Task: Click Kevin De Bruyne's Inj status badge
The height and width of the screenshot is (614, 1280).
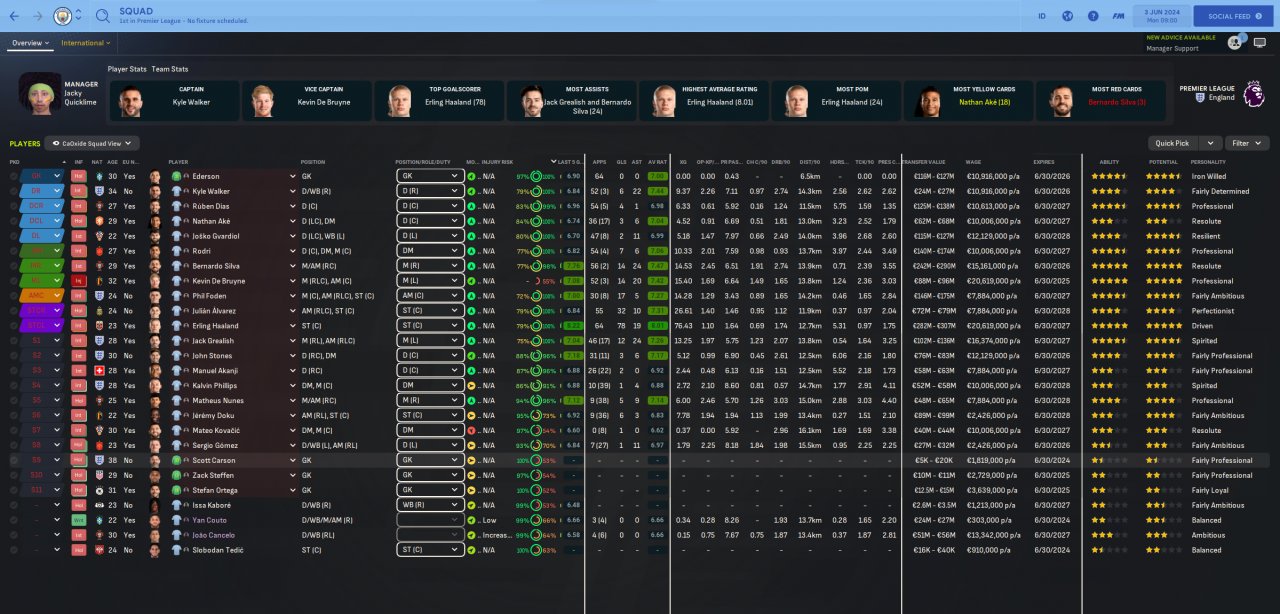Action: [x=79, y=281]
